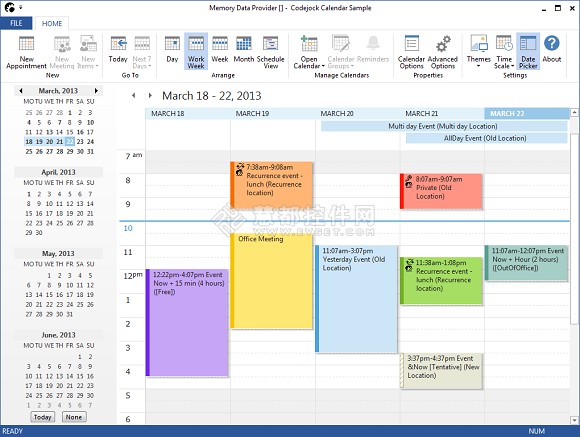
Task: Open the Time Scale dropdown
Action: coord(504,52)
